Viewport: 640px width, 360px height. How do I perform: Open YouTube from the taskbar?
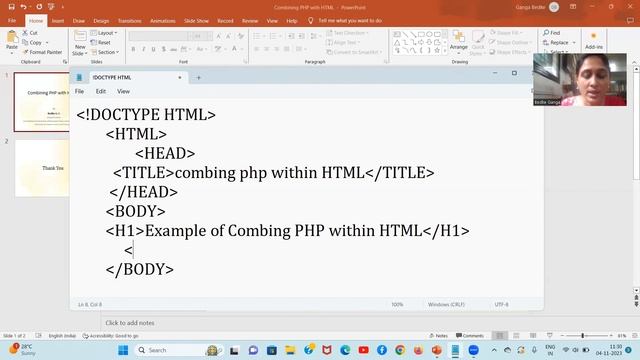coord(363,350)
